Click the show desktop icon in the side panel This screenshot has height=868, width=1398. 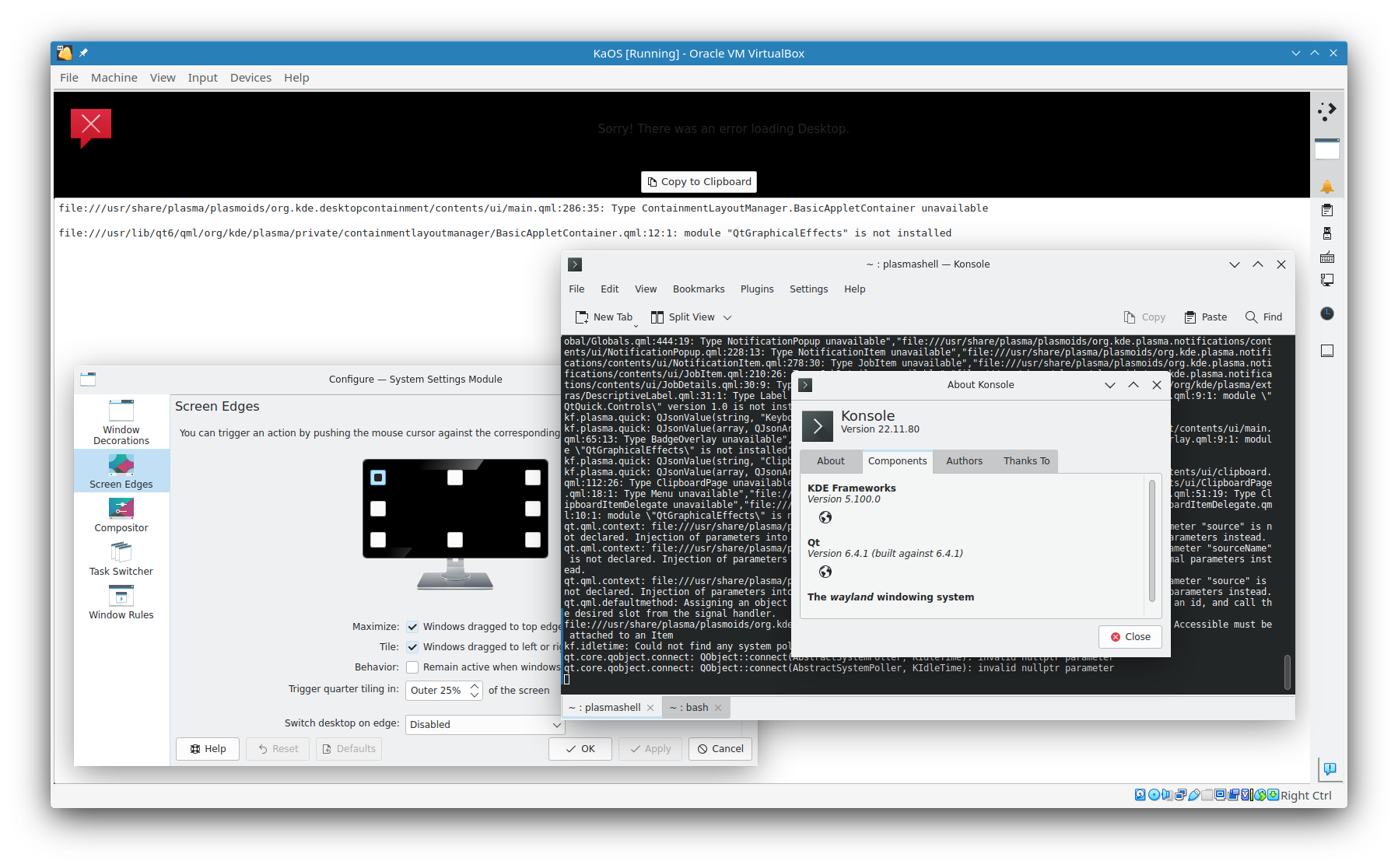coord(1327,351)
